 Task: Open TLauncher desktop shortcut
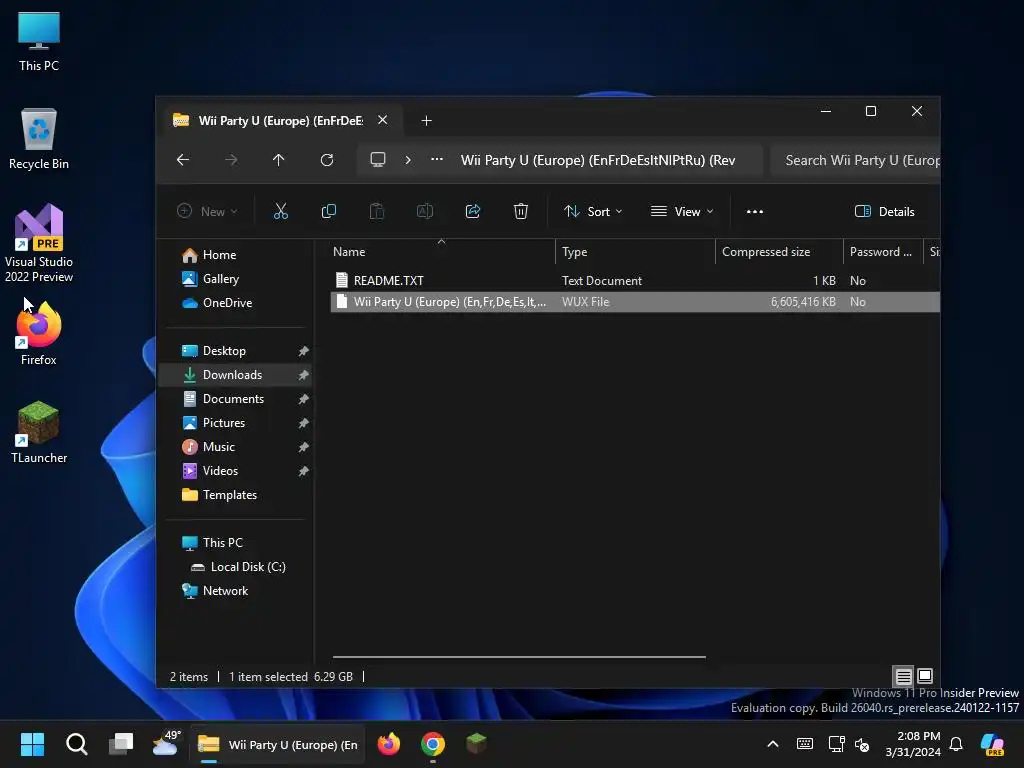(x=39, y=432)
